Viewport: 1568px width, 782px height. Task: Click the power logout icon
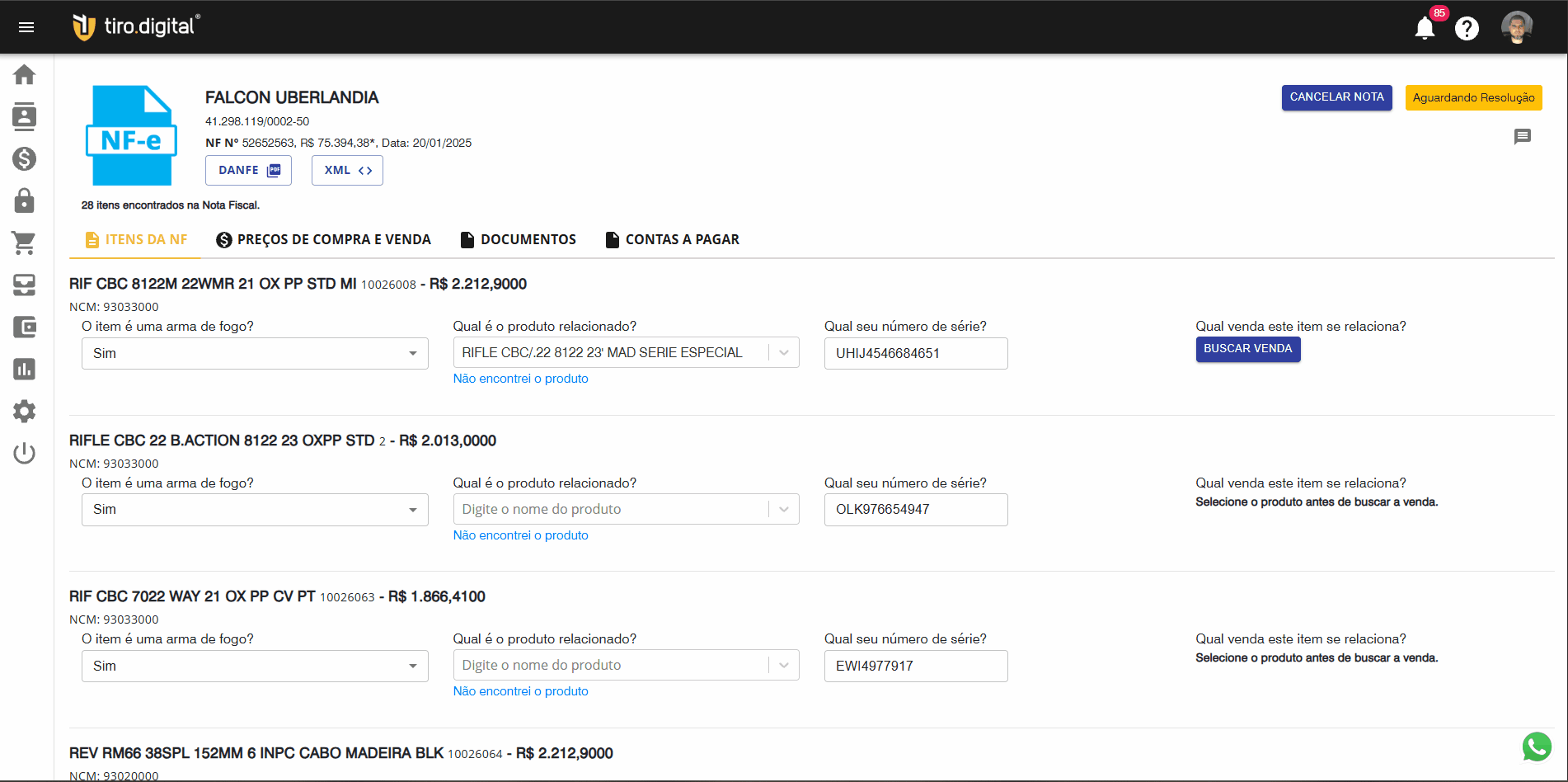coord(25,453)
